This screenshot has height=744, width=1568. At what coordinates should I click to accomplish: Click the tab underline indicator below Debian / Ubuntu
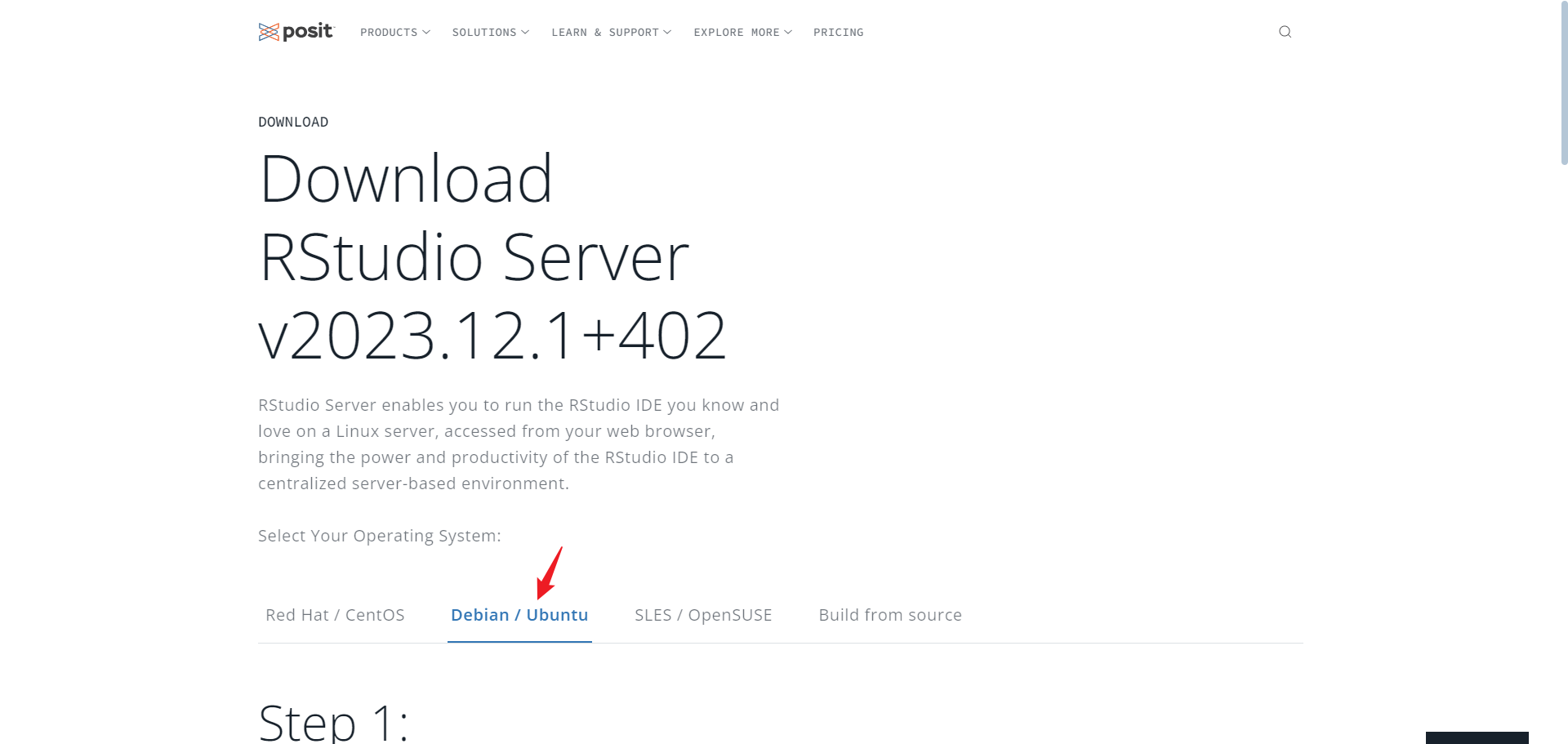coord(519,642)
